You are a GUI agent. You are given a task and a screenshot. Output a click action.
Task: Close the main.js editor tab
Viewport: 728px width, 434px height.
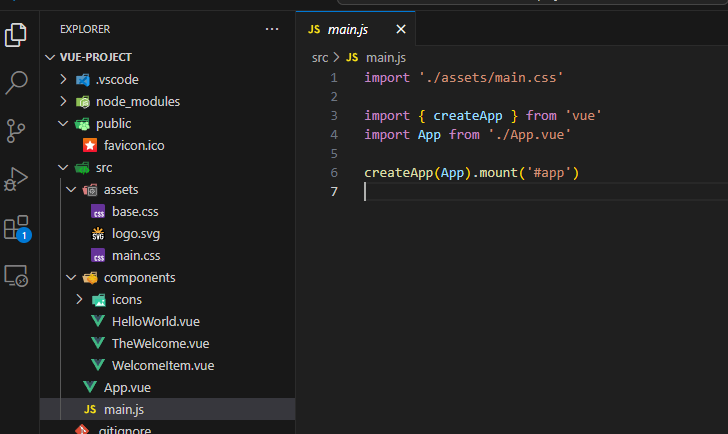pyautogui.click(x=401, y=29)
